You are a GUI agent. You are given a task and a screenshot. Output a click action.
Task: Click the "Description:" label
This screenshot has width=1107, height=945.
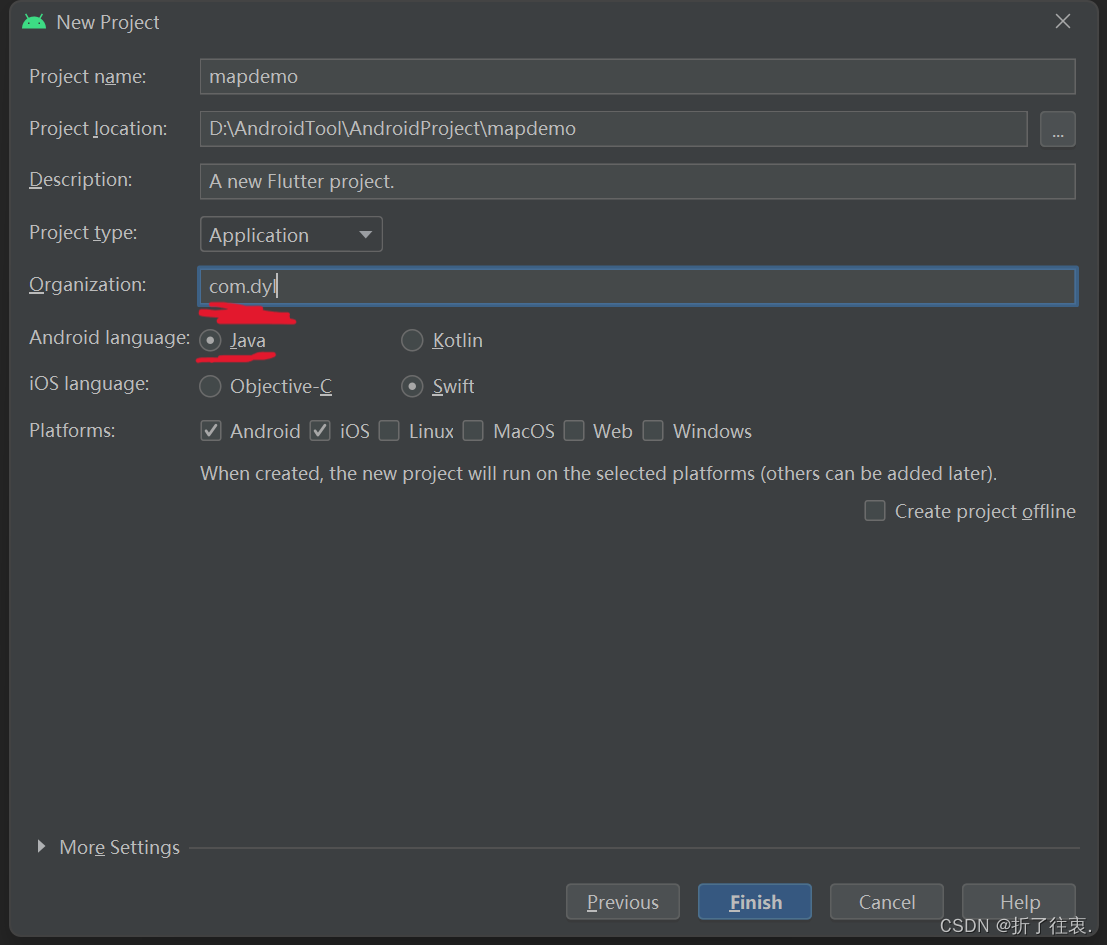[80, 180]
